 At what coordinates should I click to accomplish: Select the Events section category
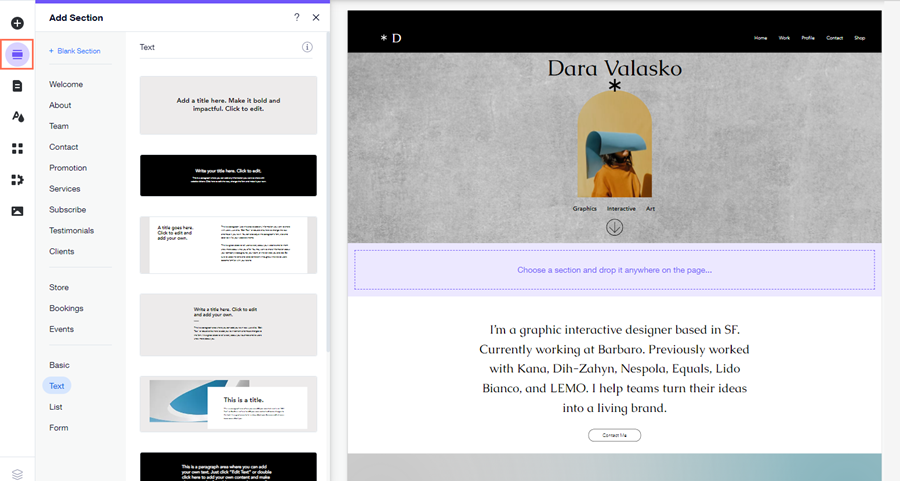61,329
